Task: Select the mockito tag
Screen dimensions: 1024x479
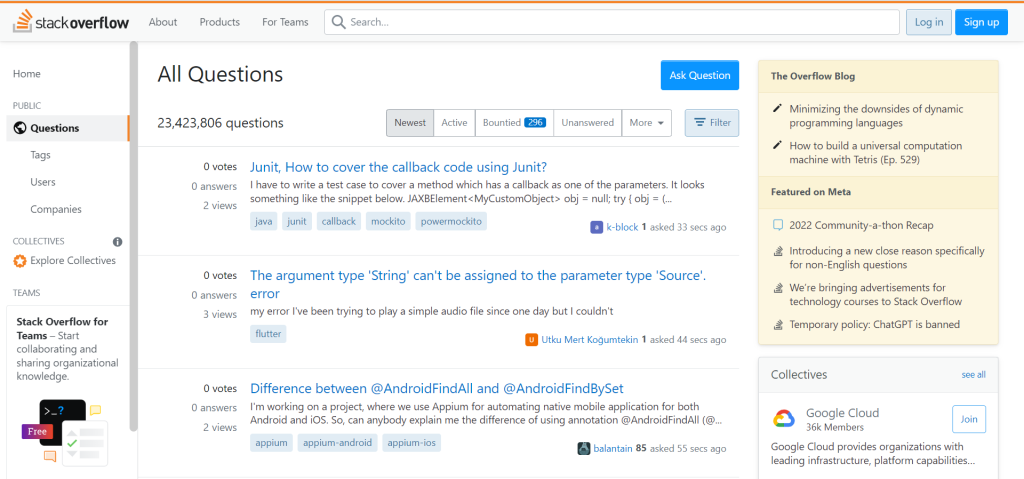Action: (x=389, y=222)
